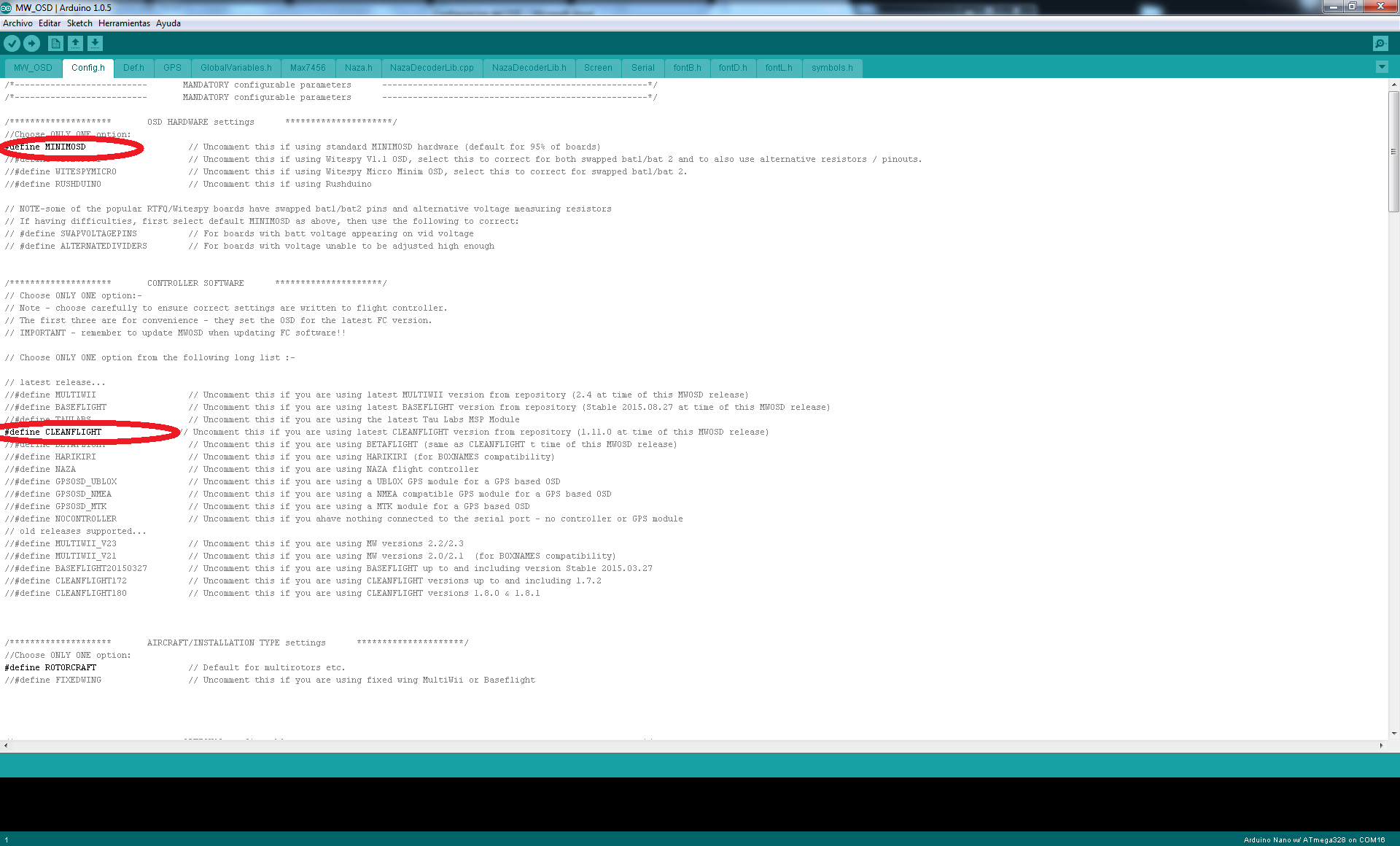
Task: Click the #define CLEANFLIGHT code line
Action: (54, 432)
